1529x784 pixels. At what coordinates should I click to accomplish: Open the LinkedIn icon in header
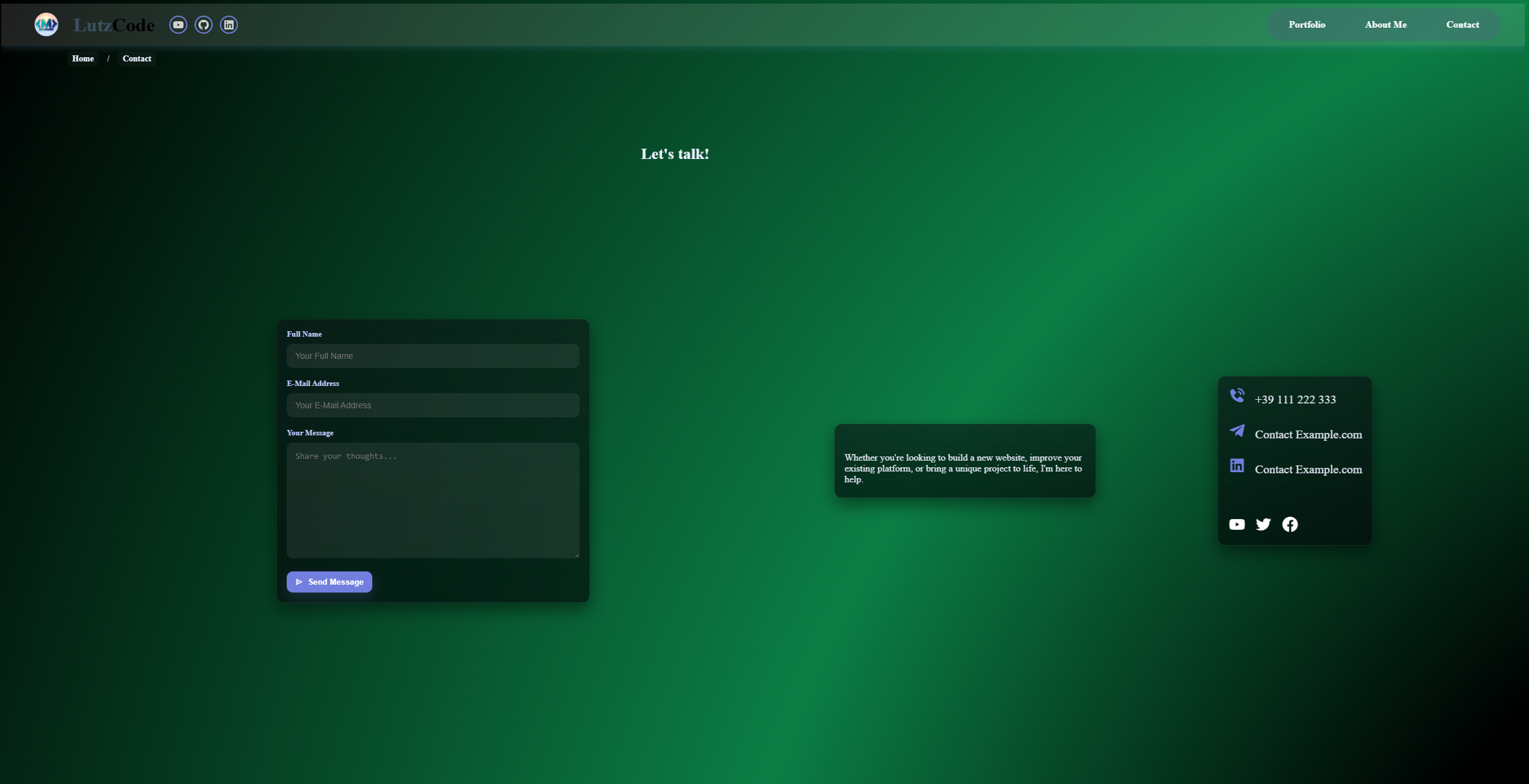click(229, 25)
